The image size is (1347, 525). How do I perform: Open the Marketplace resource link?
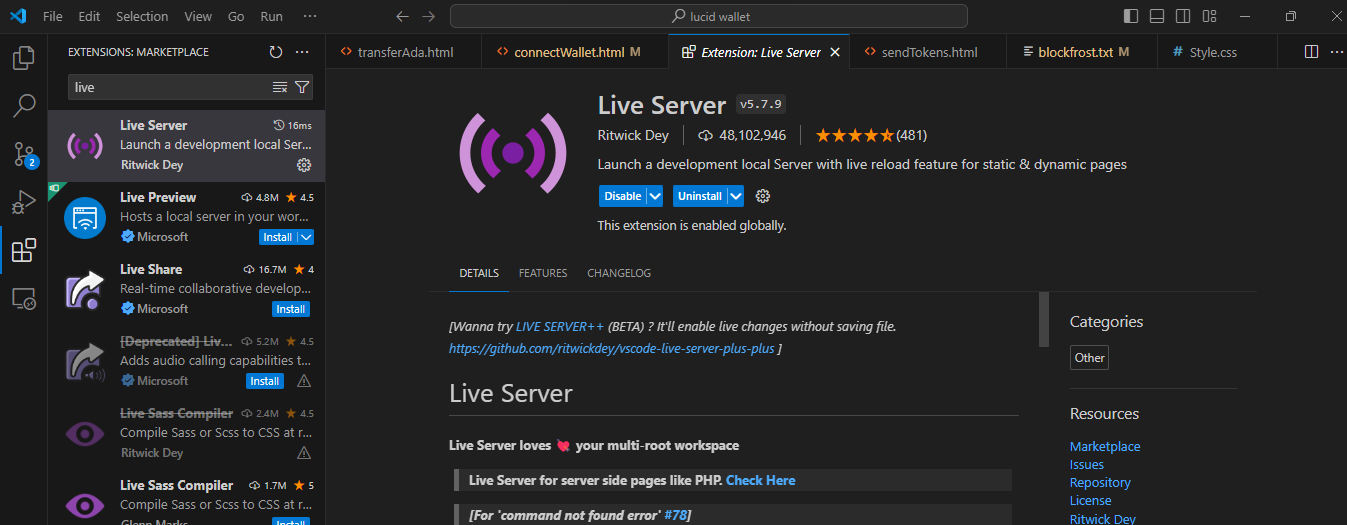pos(1105,447)
